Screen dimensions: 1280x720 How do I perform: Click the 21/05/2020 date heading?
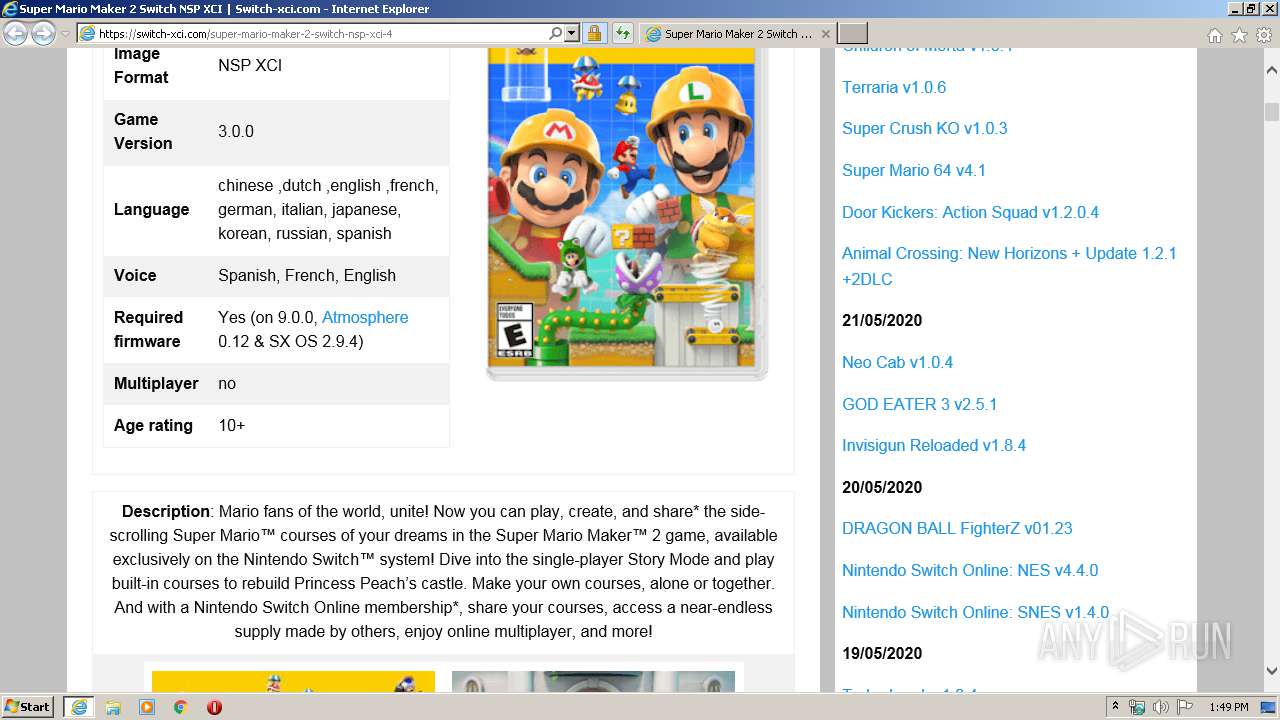pos(882,320)
